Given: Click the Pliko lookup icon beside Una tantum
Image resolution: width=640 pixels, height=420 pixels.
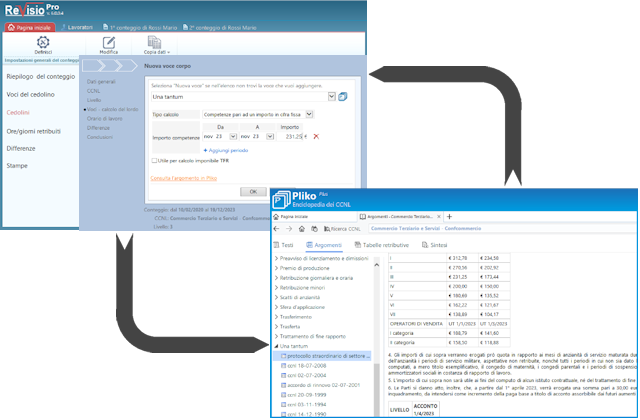Looking at the screenshot, I should click(x=343, y=97).
